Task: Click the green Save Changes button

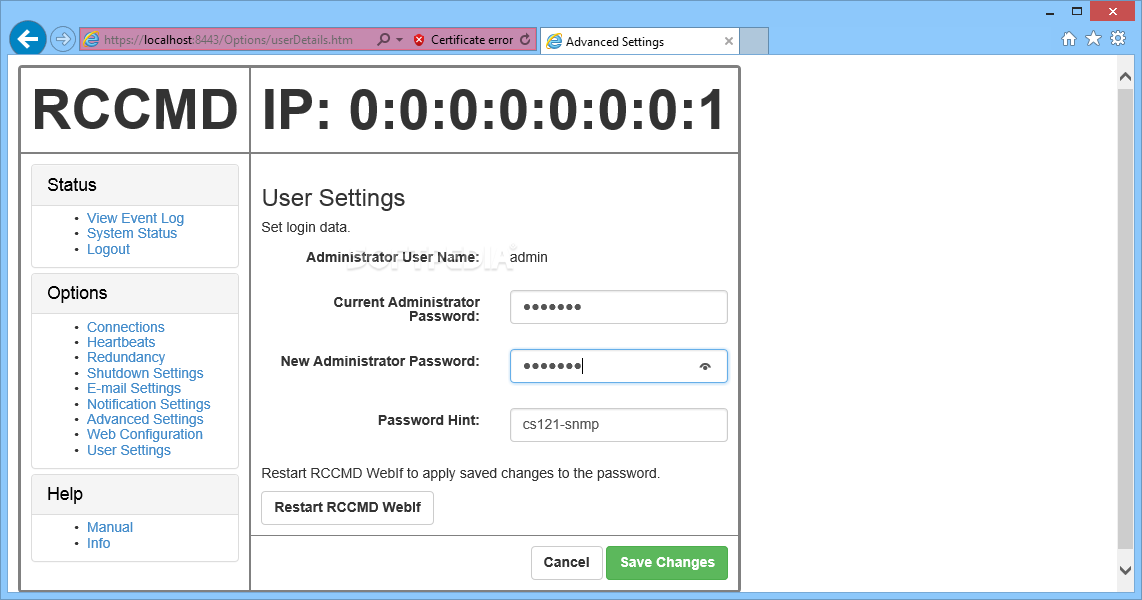Action: [x=667, y=563]
